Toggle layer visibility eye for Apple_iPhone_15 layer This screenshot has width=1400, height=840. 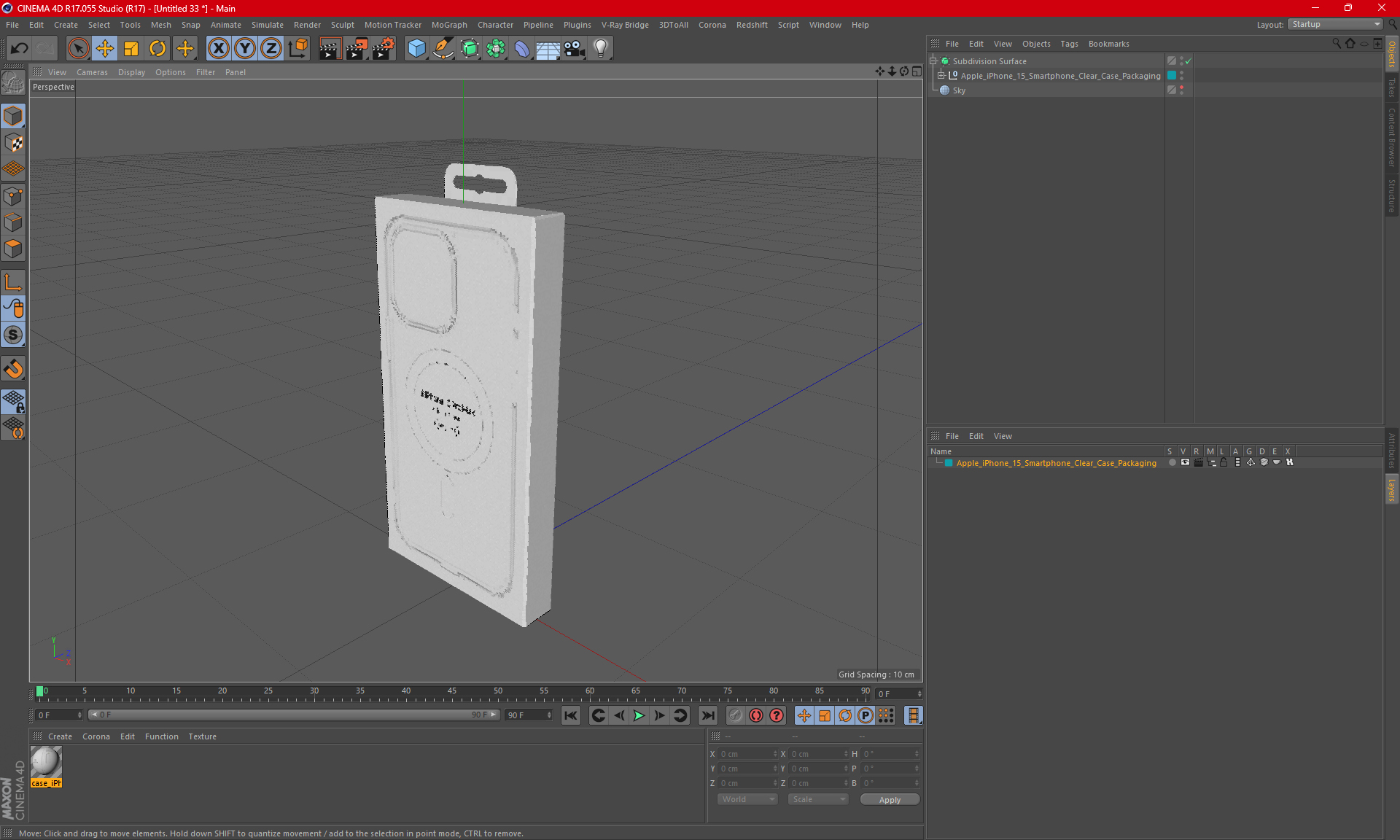point(1185,462)
